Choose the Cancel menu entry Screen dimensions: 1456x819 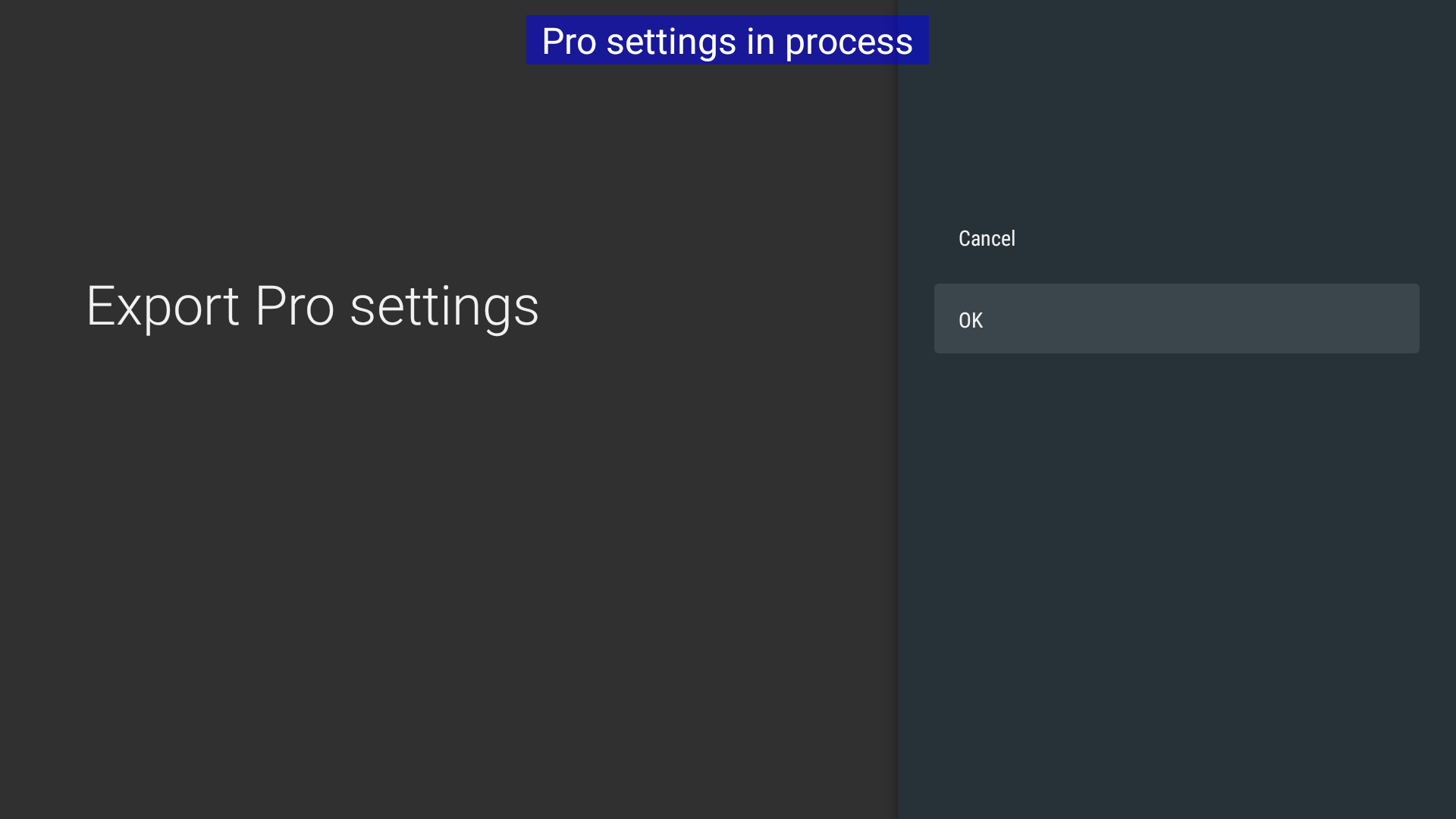click(x=1175, y=238)
